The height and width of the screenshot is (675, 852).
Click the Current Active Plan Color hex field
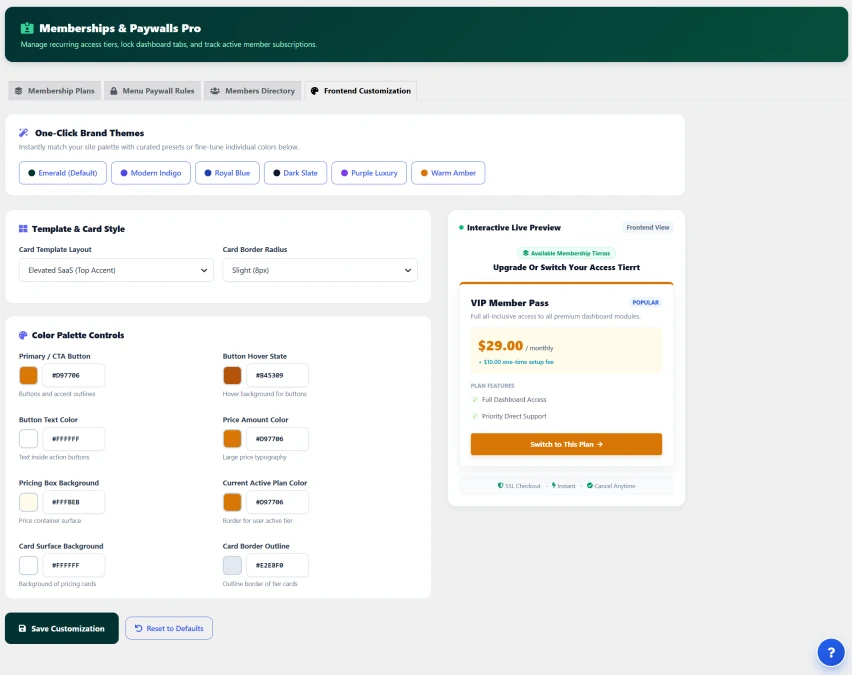click(278, 502)
